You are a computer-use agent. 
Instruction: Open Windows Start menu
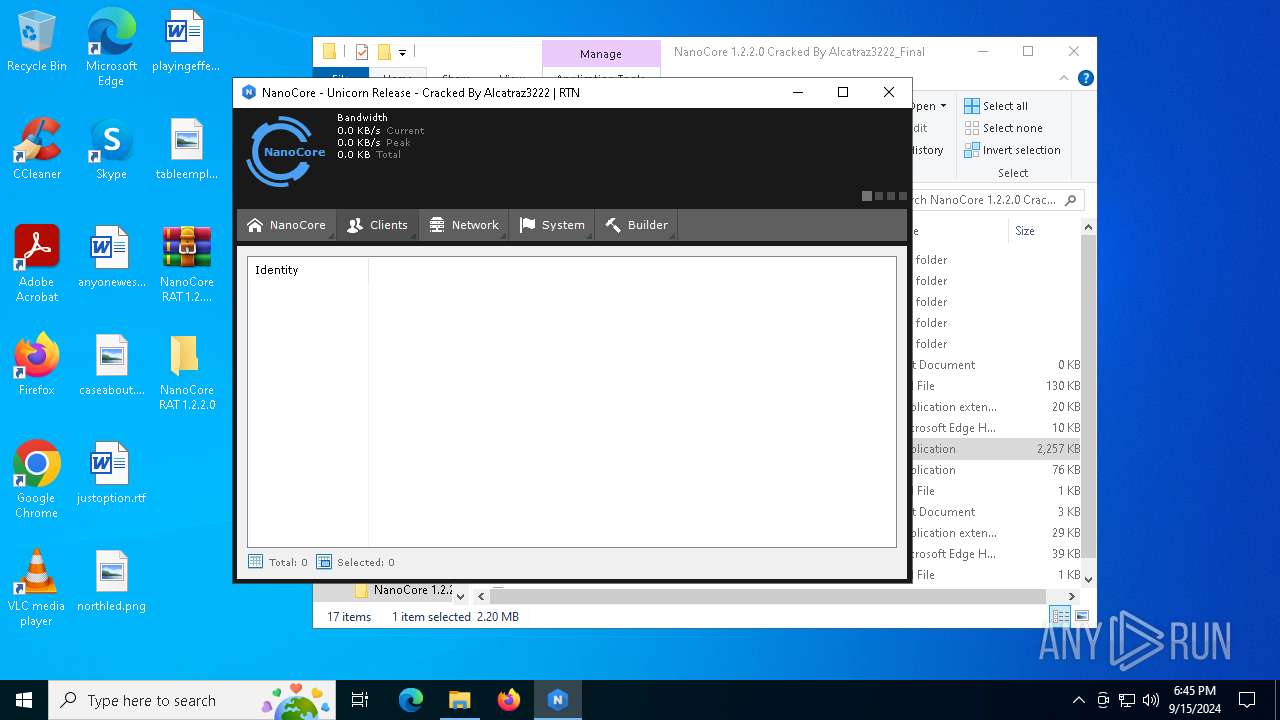tap(24, 700)
